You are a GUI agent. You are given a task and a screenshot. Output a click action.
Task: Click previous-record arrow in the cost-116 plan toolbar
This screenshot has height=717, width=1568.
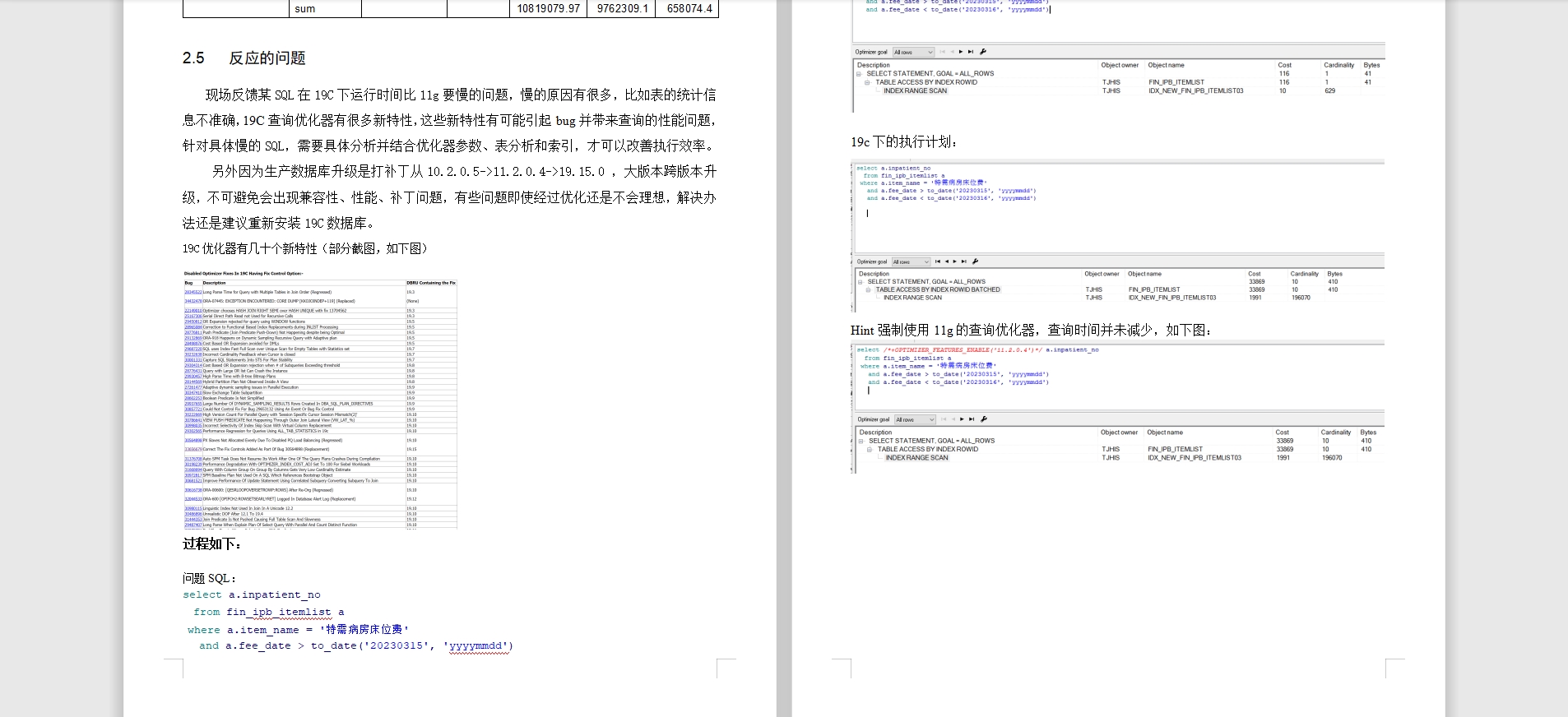pyautogui.click(x=953, y=52)
